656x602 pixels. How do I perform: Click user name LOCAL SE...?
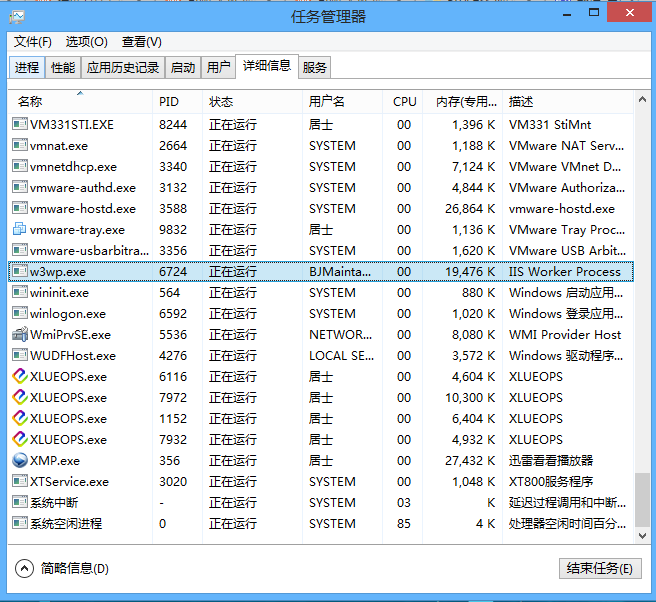341,356
